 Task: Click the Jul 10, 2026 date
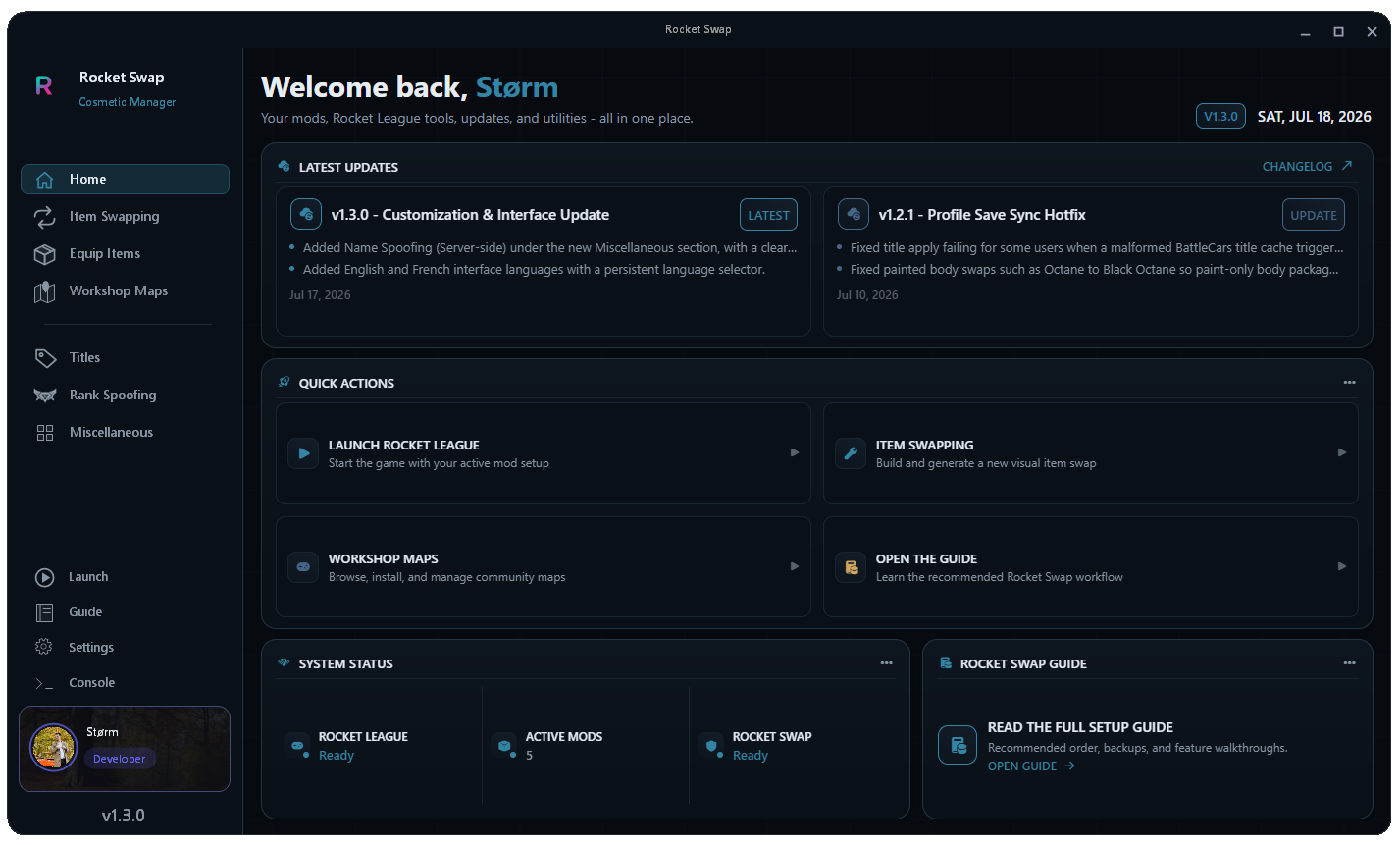coord(867,295)
